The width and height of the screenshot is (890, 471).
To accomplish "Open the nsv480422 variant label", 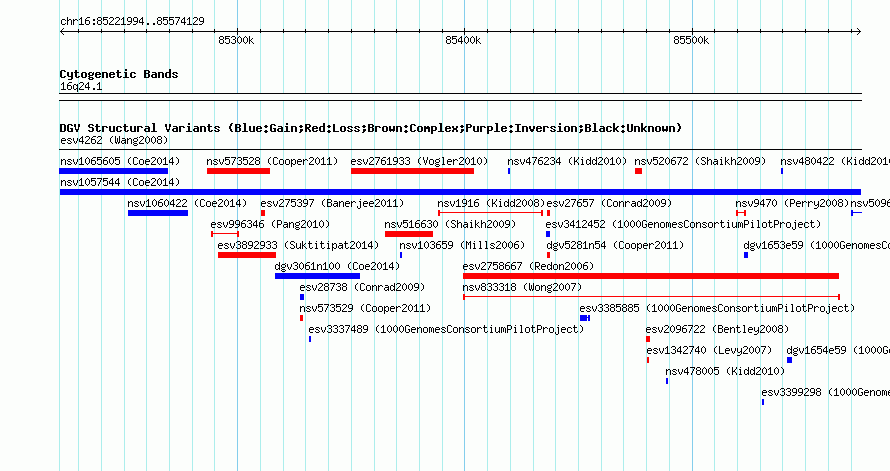I will pyautogui.click(x=835, y=161).
